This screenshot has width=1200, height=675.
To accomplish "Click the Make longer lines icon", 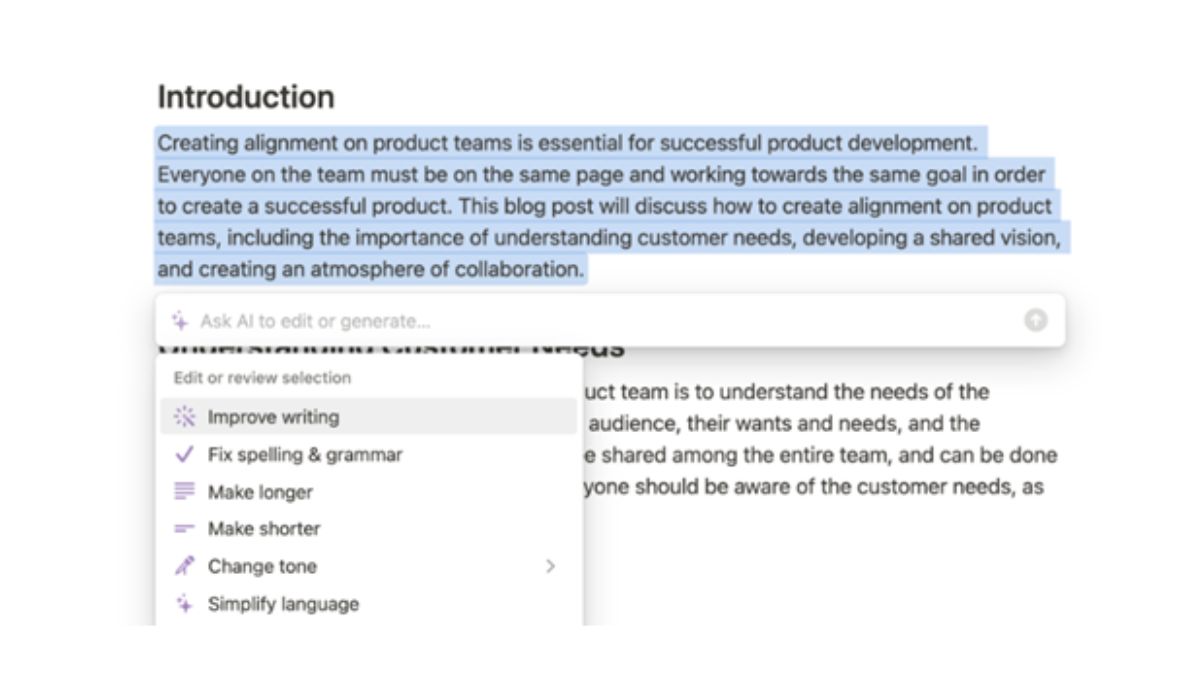I will pyautogui.click(x=184, y=492).
